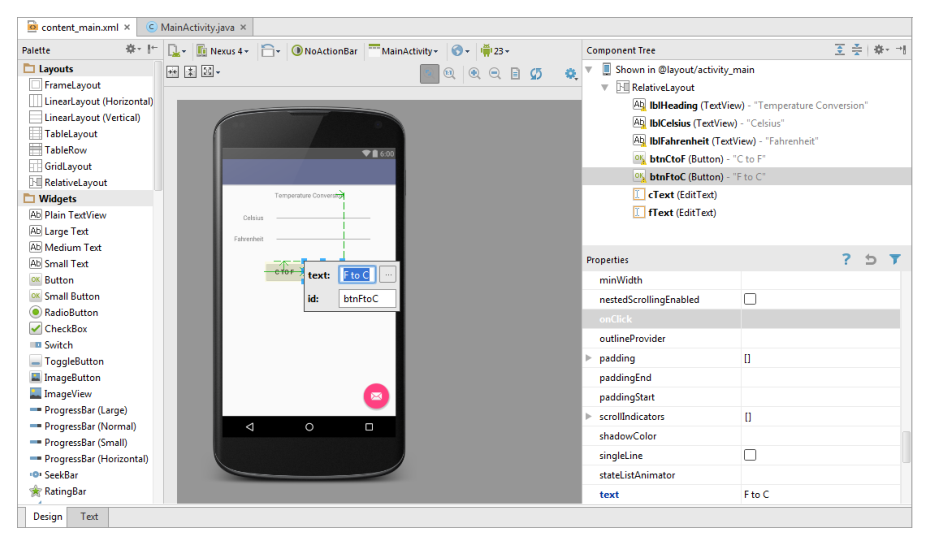Image resolution: width=929 pixels, height=545 pixels.
Task: Collapse the RelativeLayout tree node
Action: [x=605, y=88]
